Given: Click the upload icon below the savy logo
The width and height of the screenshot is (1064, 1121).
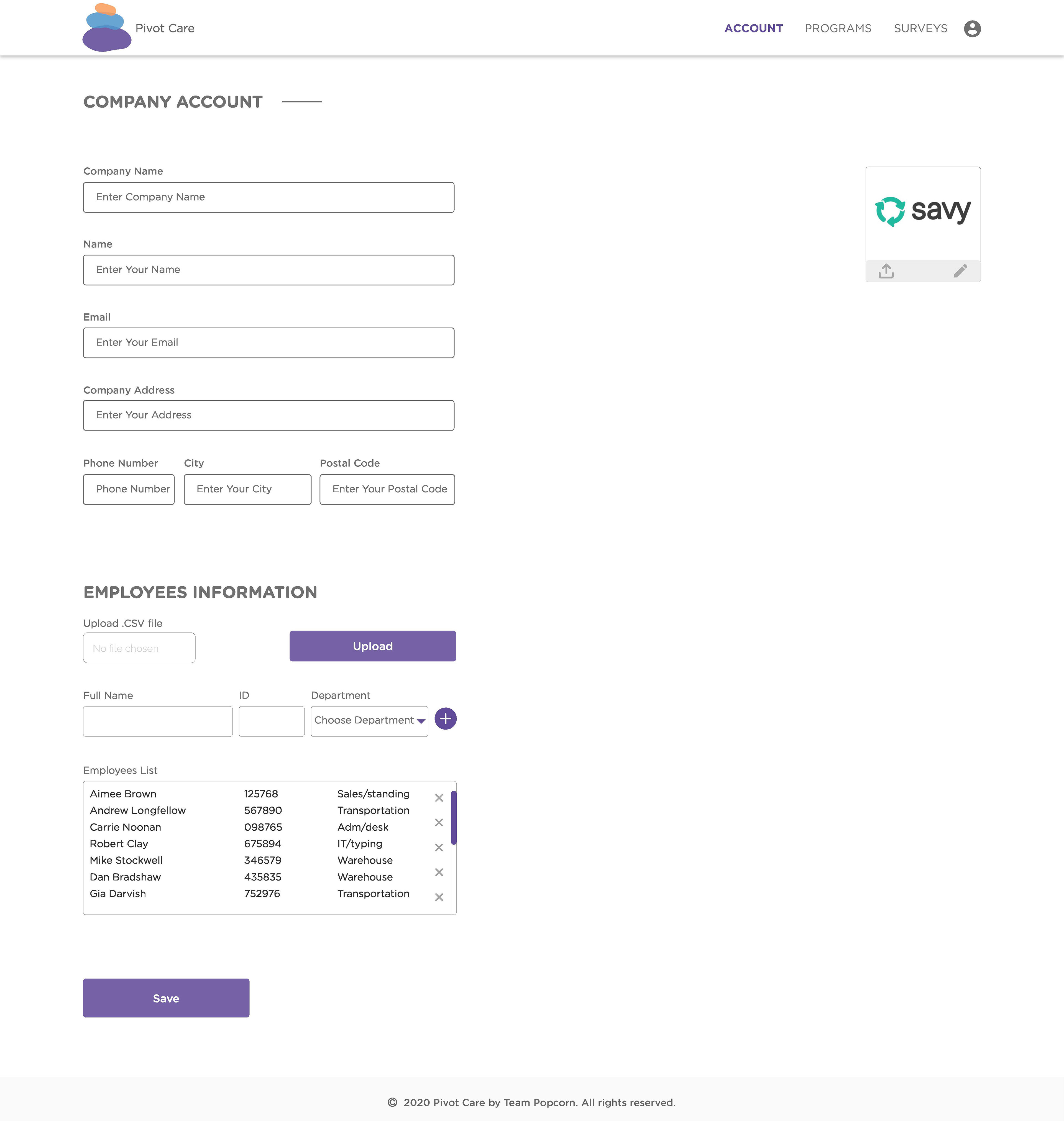Looking at the screenshot, I should click(886, 271).
